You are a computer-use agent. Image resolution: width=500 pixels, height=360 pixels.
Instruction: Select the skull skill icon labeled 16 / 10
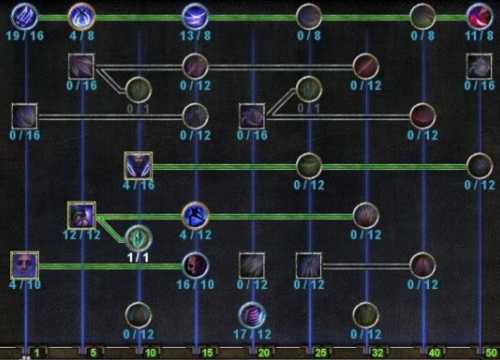click(x=195, y=265)
